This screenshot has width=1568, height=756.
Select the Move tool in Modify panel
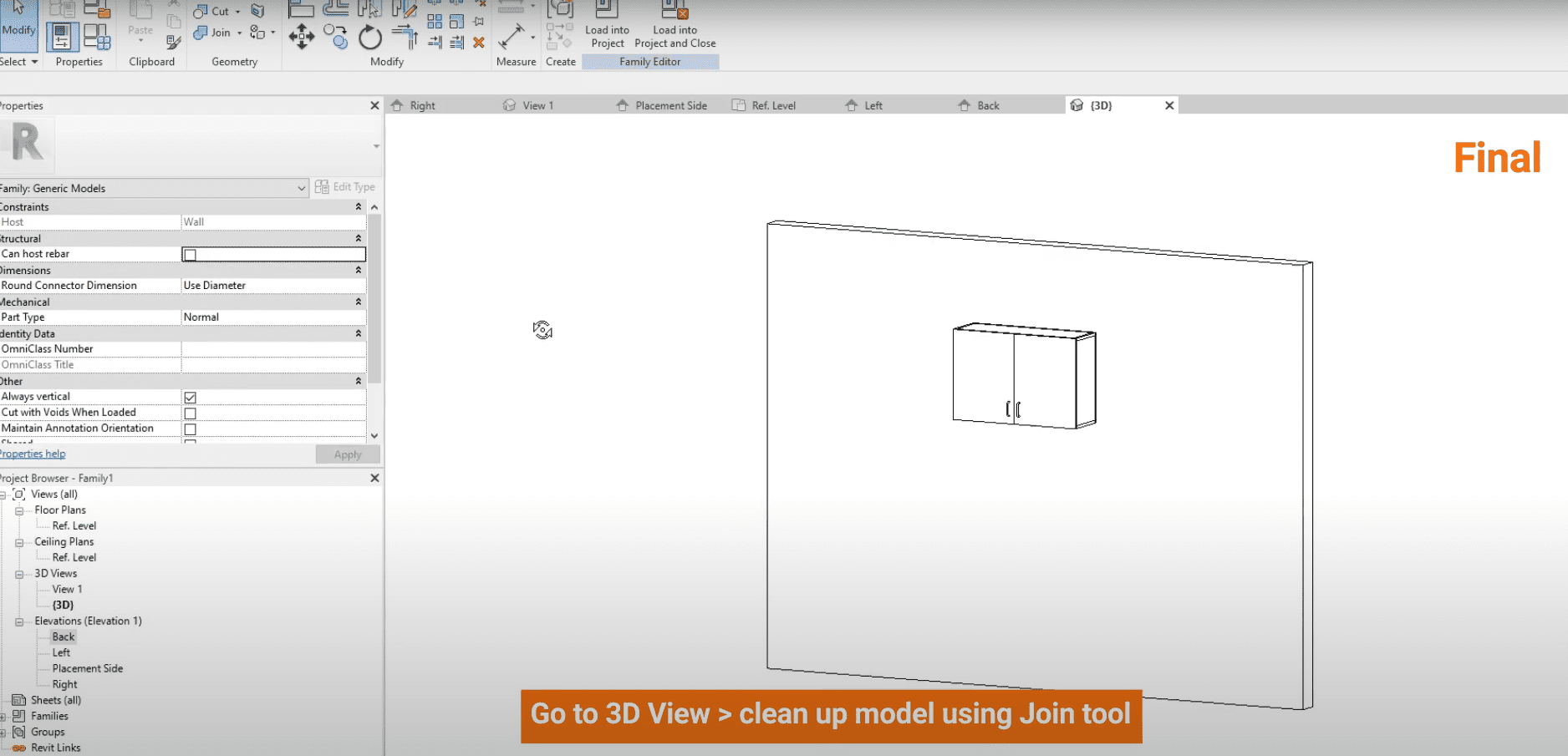coord(301,37)
